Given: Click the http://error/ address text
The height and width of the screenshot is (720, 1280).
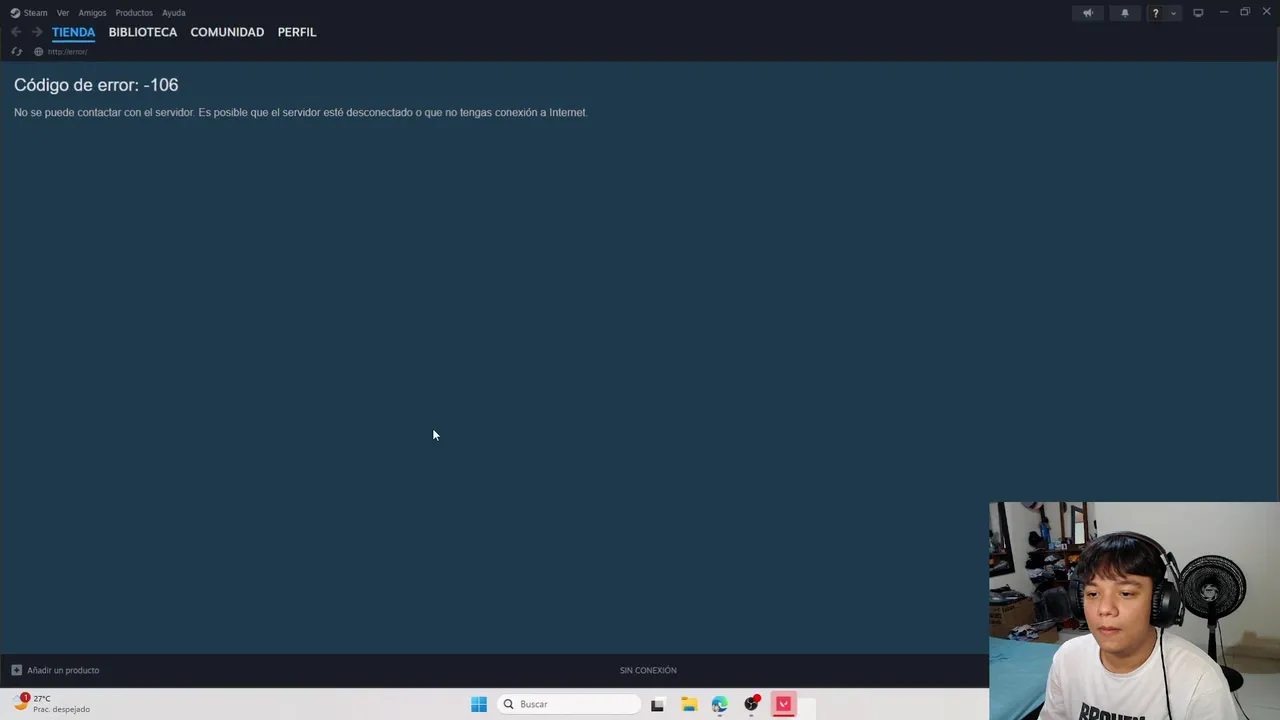Looking at the screenshot, I should (x=67, y=51).
